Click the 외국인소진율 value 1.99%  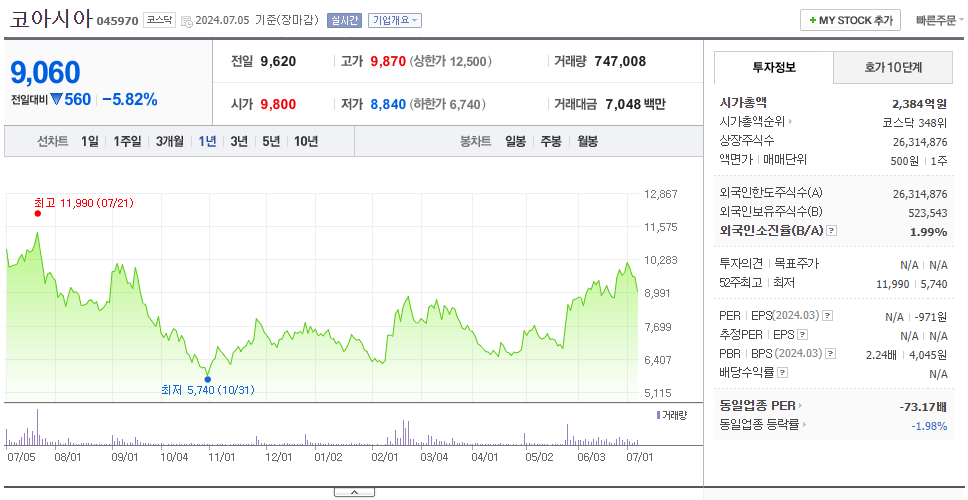pyautogui.click(x=928, y=232)
